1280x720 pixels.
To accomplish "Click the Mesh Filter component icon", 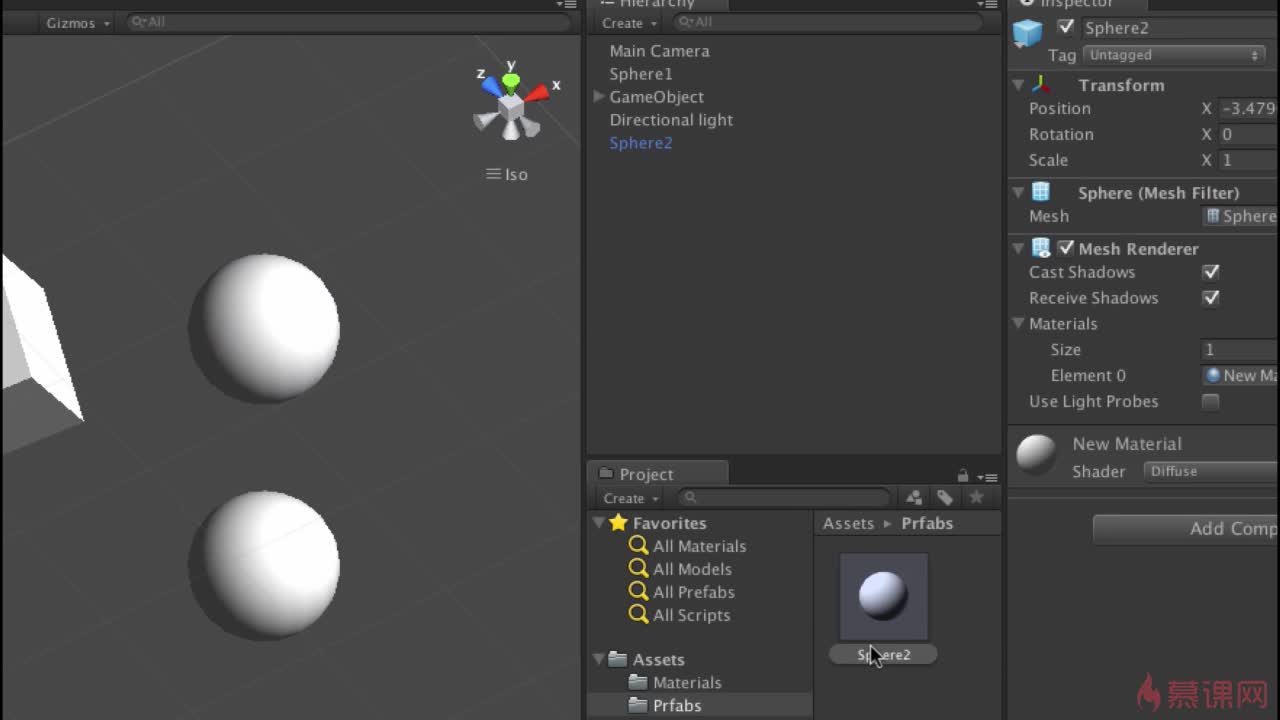I will (1041, 192).
